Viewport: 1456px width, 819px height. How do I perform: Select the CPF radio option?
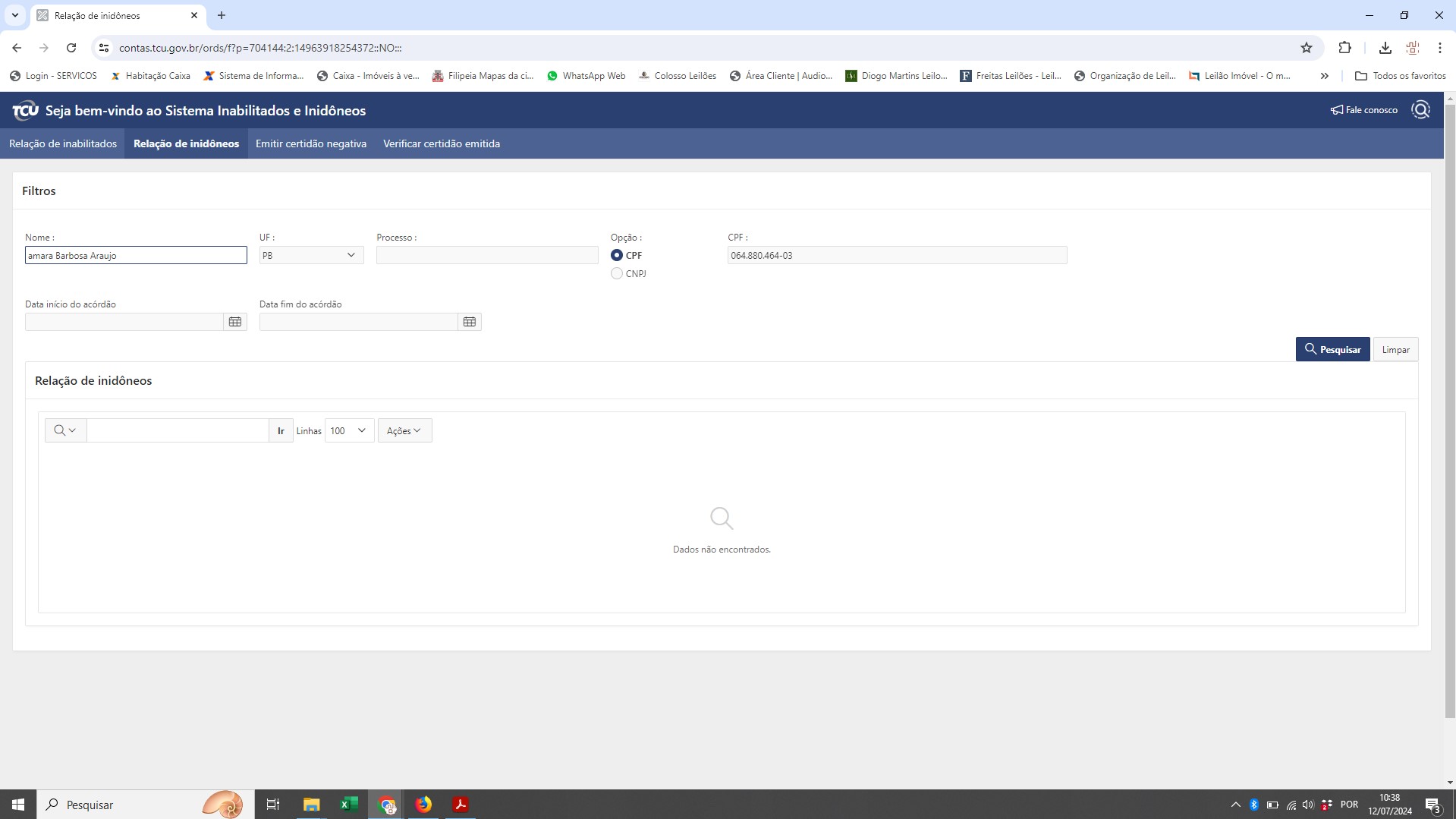click(617, 256)
